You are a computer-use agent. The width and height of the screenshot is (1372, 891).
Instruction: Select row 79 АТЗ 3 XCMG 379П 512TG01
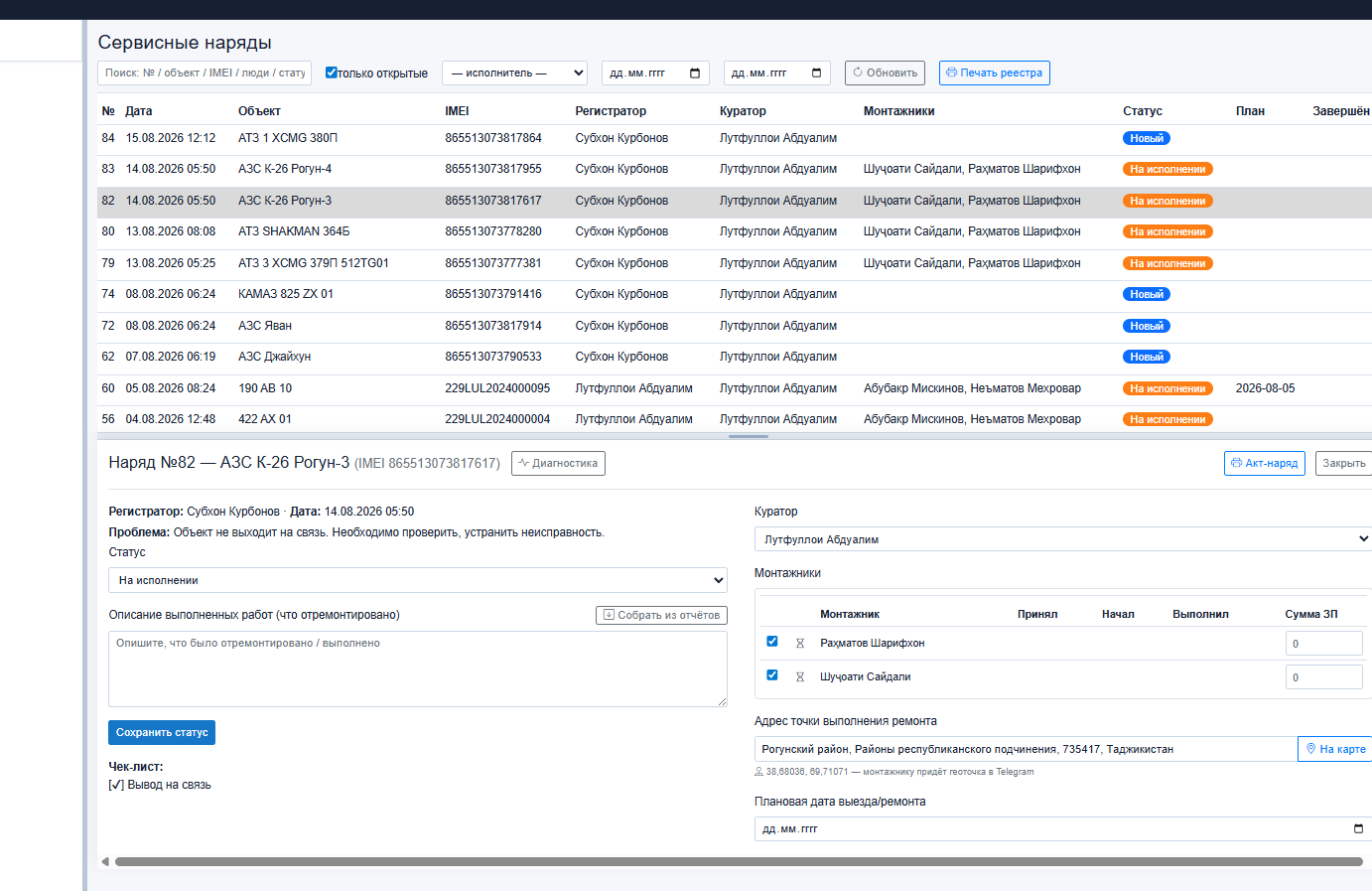coord(735,264)
